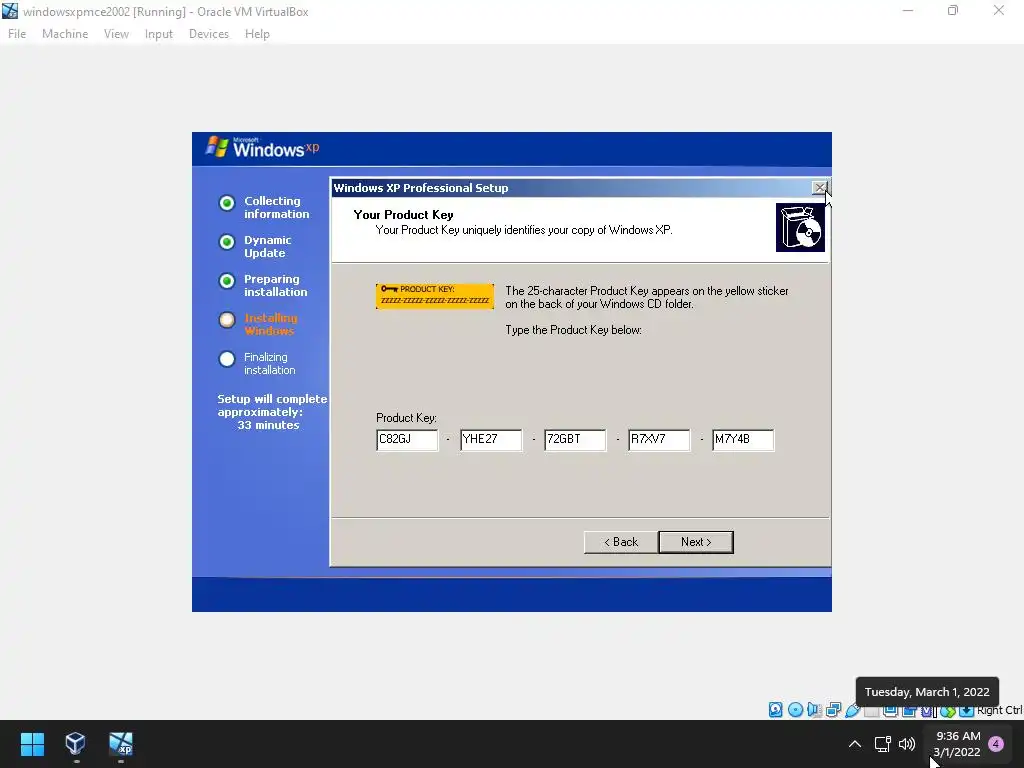1024x768 pixels.
Task: Click VirtualBox recording status icon
Action: [909, 711]
